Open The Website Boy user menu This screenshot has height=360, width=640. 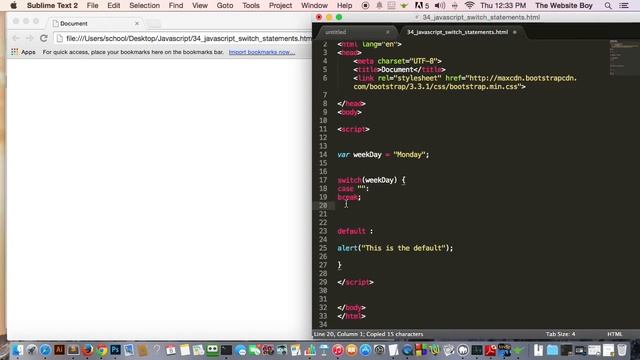pyautogui.click(x=563, y=5)
